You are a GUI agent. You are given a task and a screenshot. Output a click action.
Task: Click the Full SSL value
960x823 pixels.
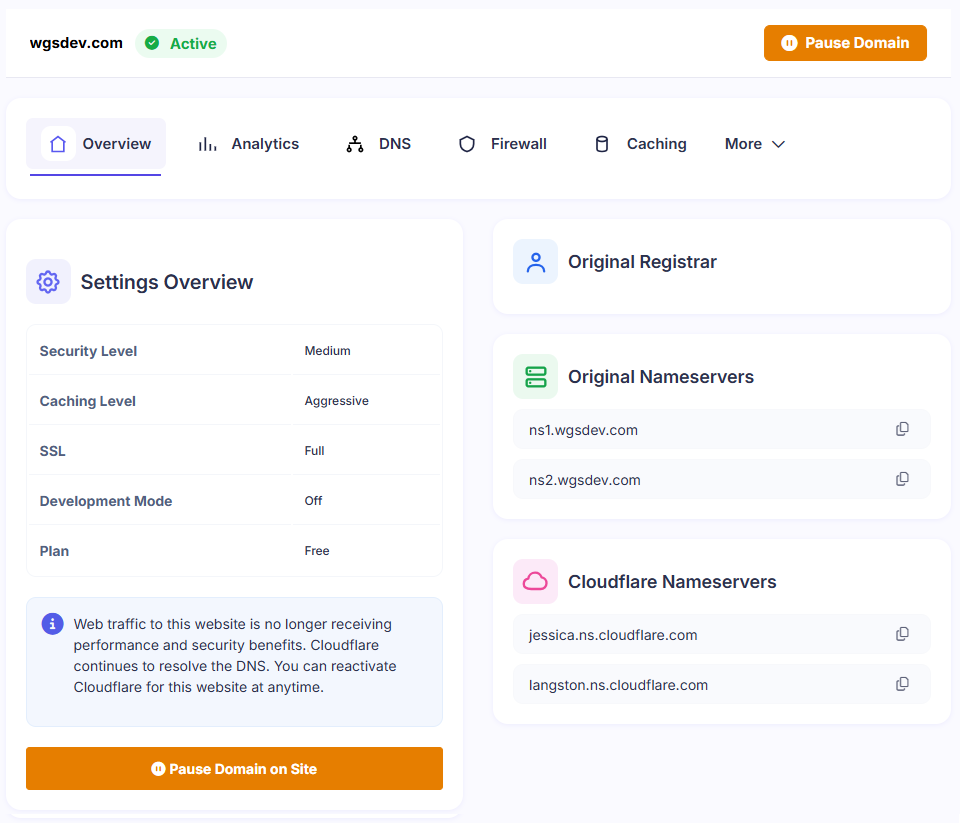pos(314,451)
